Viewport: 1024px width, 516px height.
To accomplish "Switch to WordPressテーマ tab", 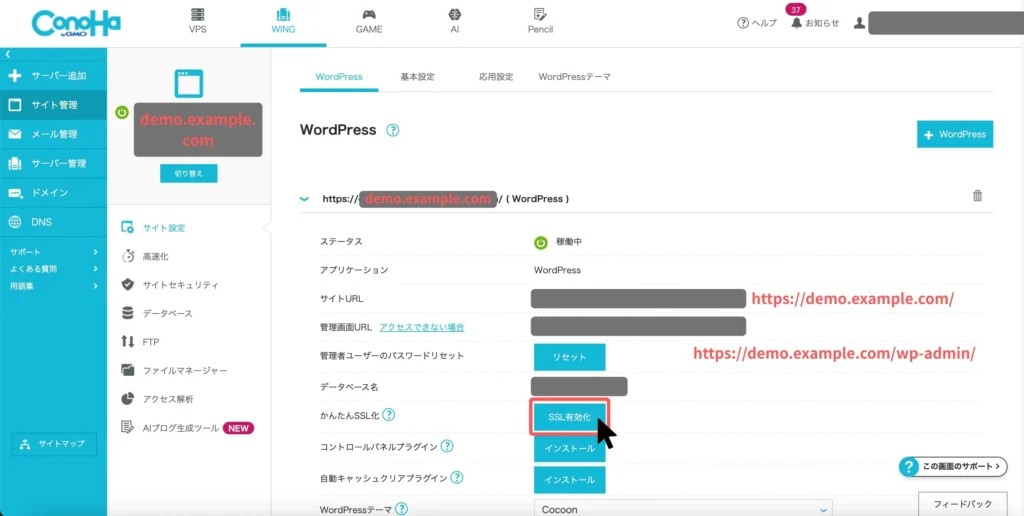I will click(x=574, y=76).
